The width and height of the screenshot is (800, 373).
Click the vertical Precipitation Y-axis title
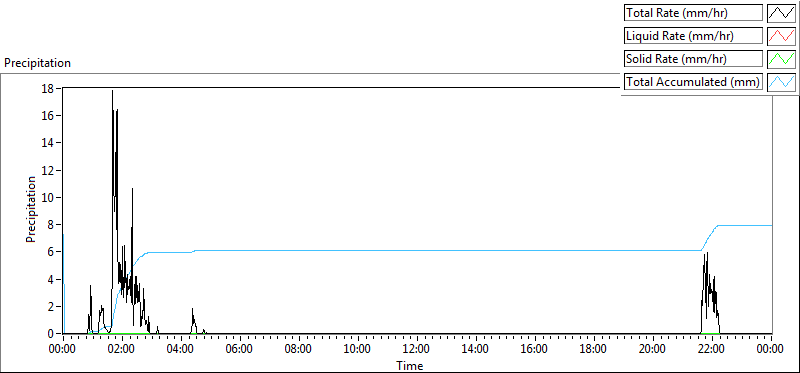(31, 209)
